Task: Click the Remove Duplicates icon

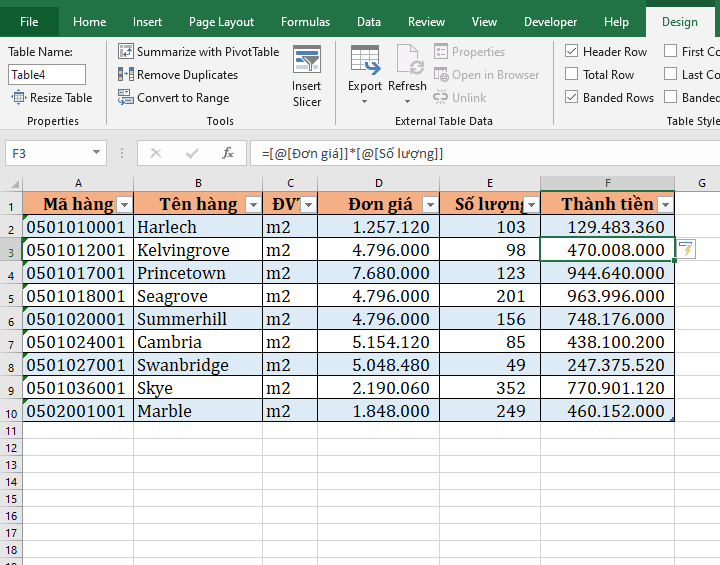Action: coord(126,75)
